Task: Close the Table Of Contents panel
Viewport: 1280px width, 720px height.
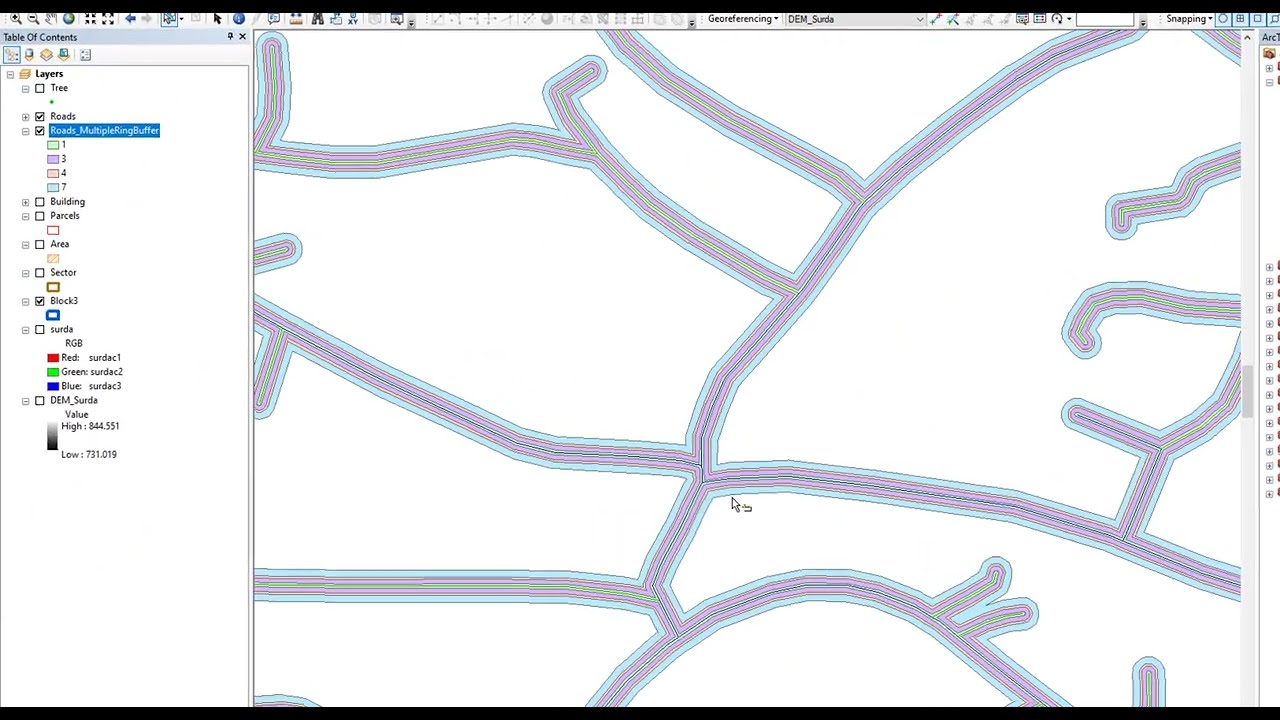Action: click(242, 37)
